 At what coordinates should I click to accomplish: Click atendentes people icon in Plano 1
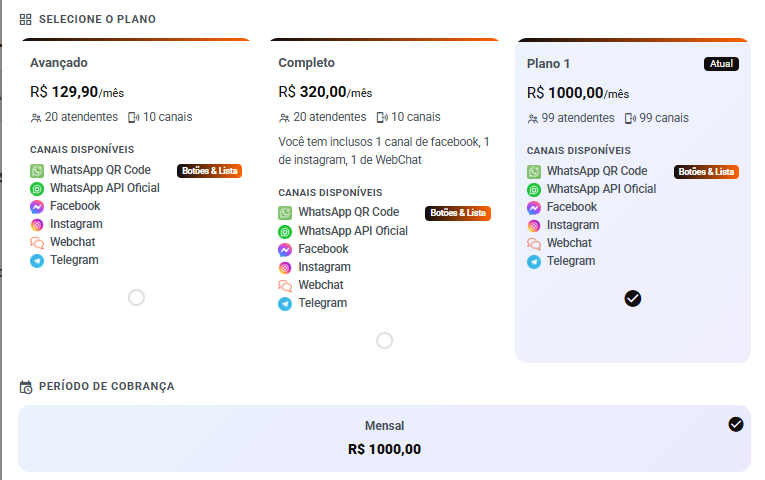(x=532, y=119)
